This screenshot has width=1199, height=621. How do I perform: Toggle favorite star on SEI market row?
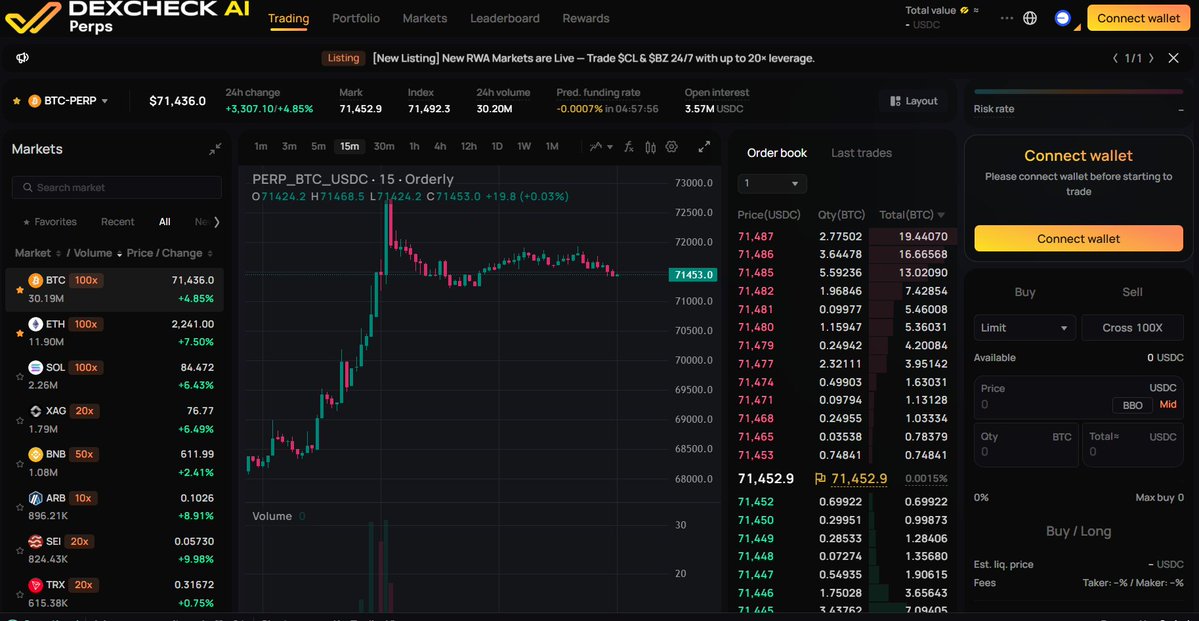18,551
